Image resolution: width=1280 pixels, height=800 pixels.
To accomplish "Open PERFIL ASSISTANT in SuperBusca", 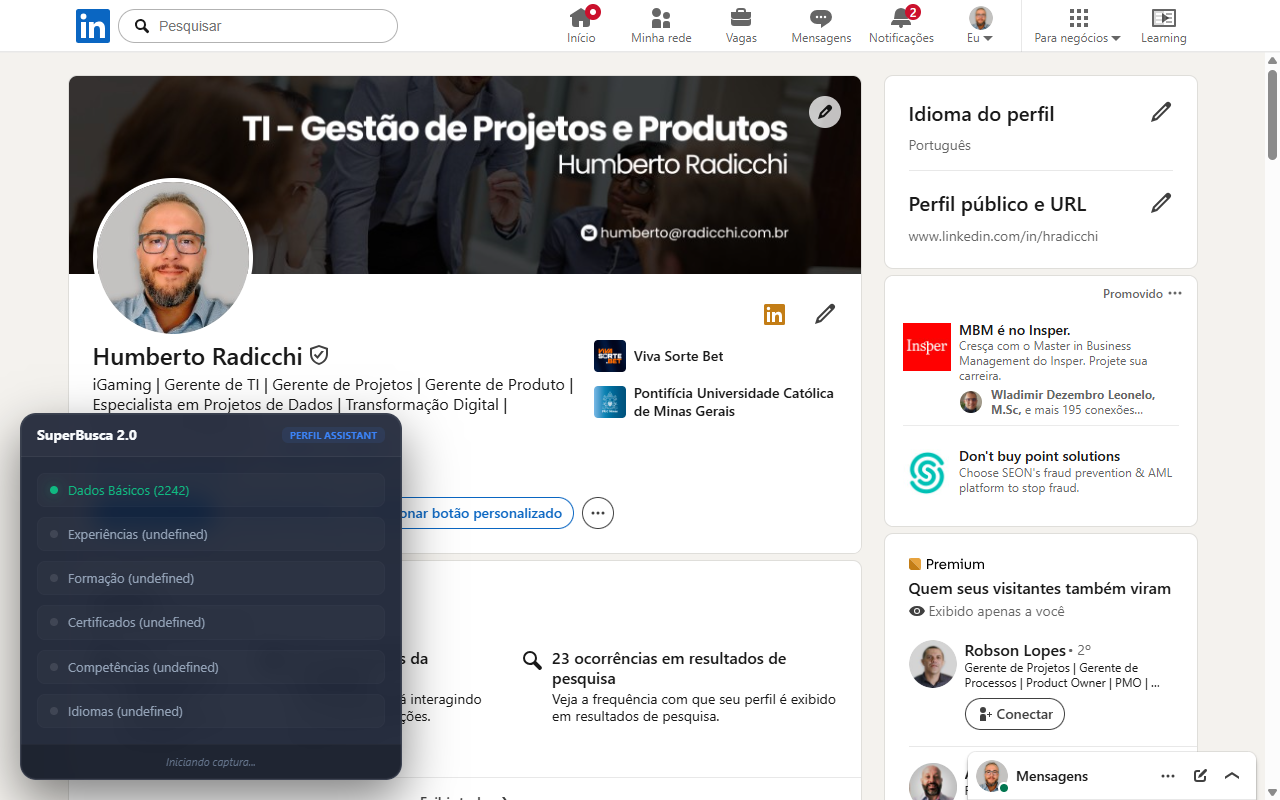I will [x=333, y=435].
